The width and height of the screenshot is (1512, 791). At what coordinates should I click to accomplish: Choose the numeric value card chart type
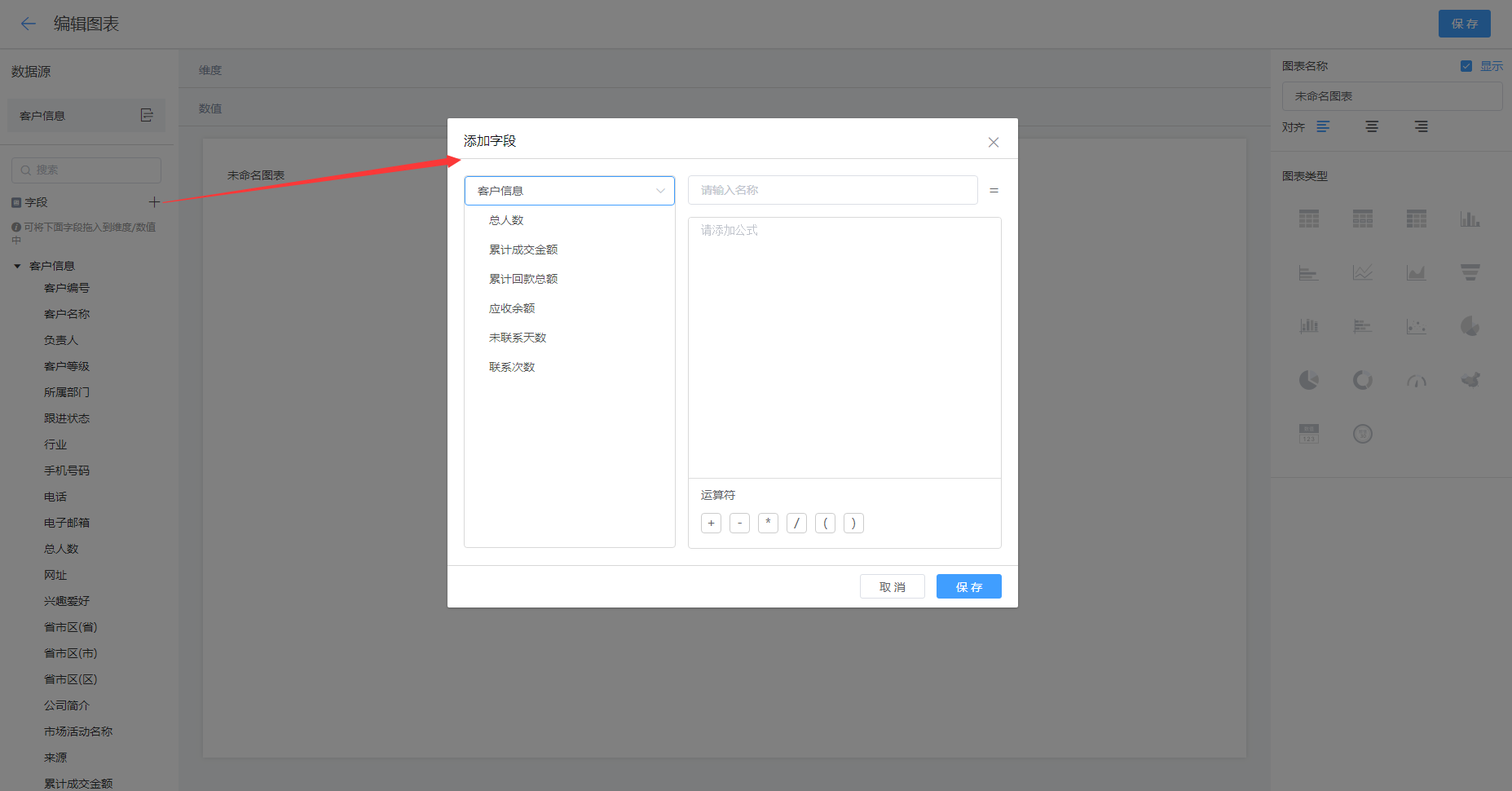(1309, 434)
